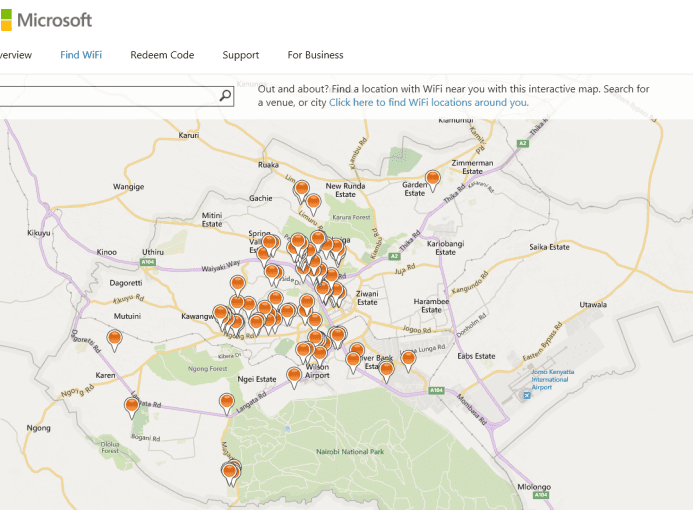Focus the venue or city search field

click(x=117, y=96)
